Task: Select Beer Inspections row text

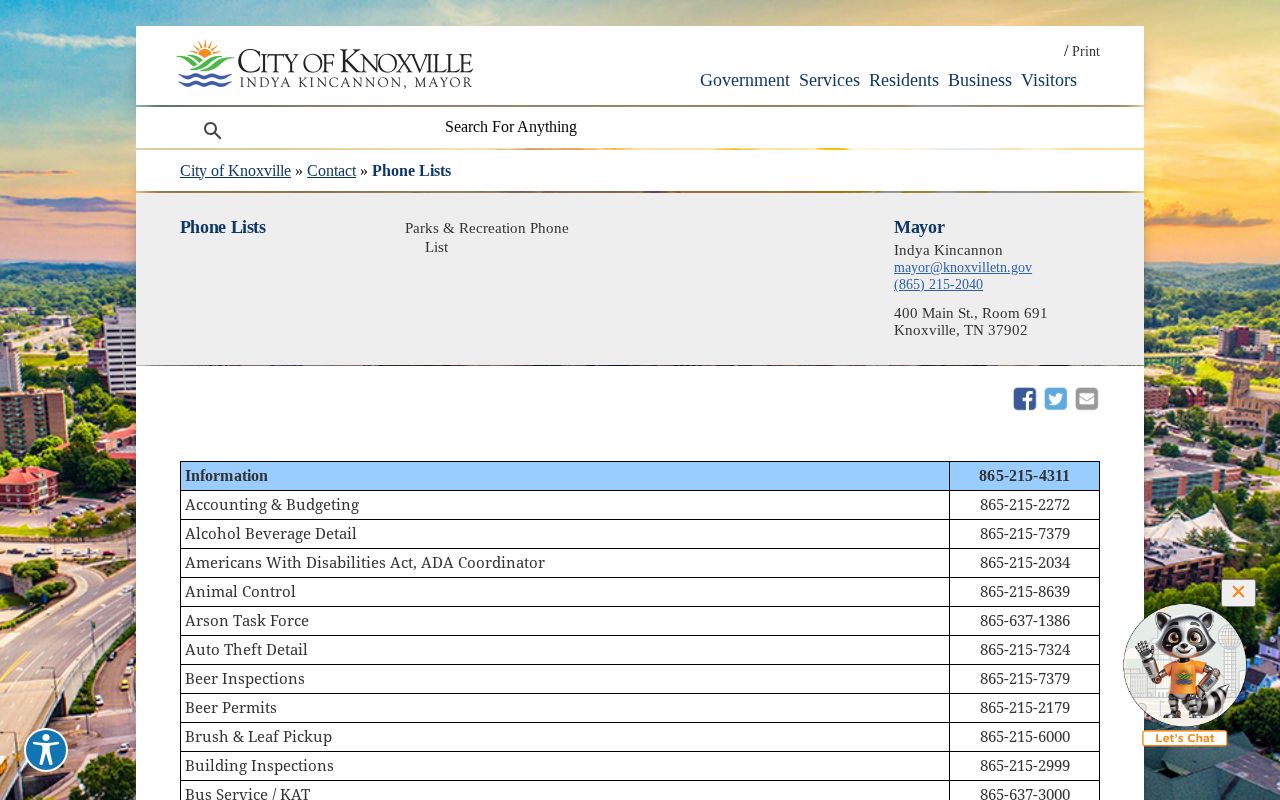Action: (245, 679)
